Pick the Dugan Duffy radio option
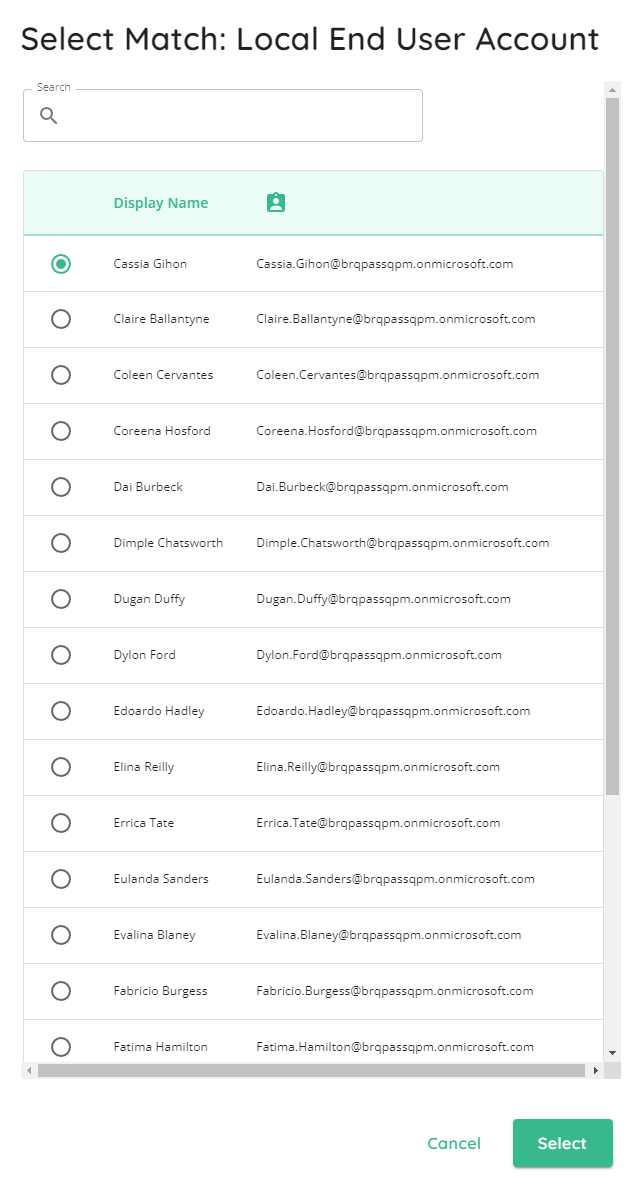The width and height of the screenshot is (631, 1181). [x=61, y=599]
